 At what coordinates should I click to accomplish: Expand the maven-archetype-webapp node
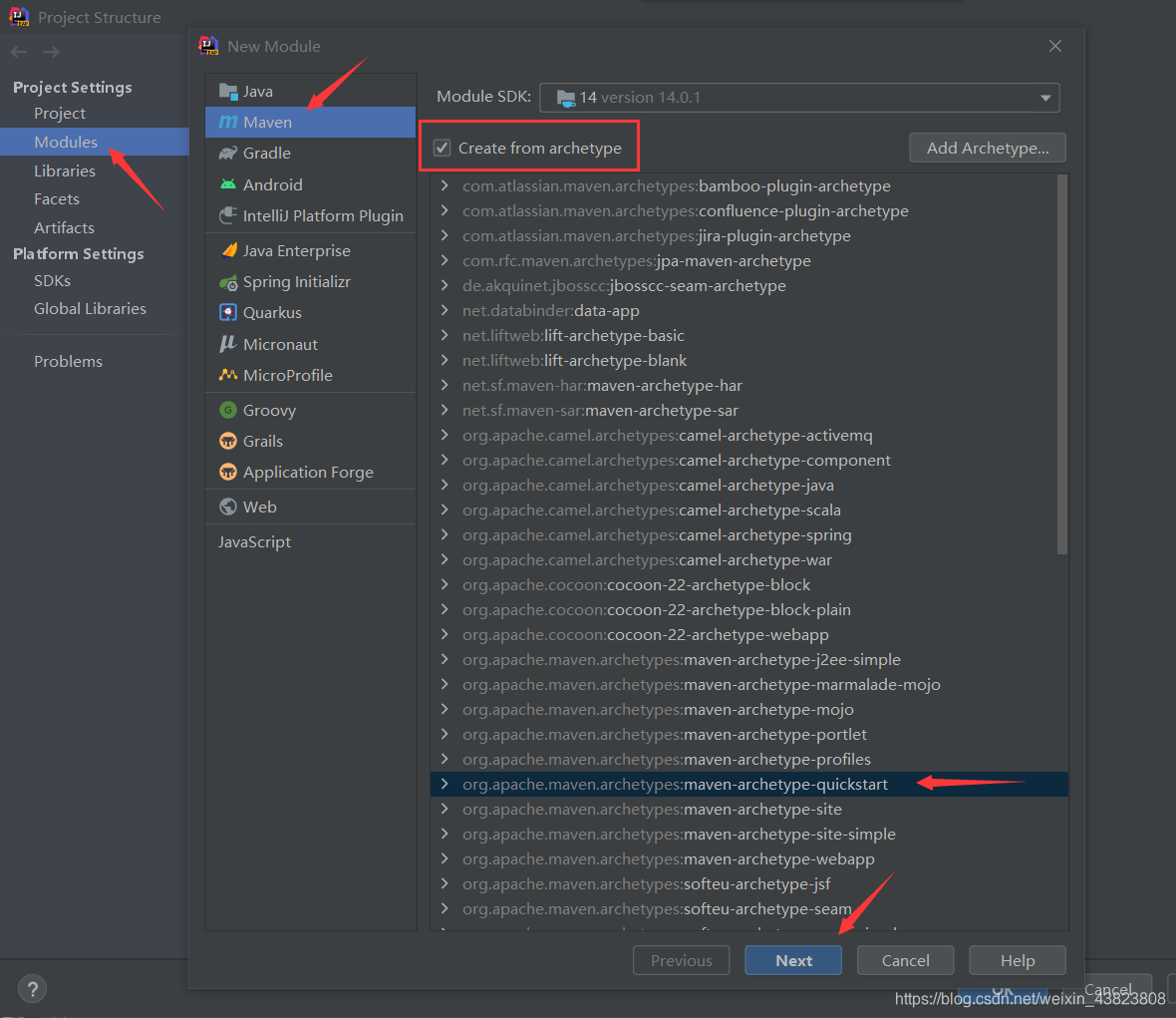444,858
